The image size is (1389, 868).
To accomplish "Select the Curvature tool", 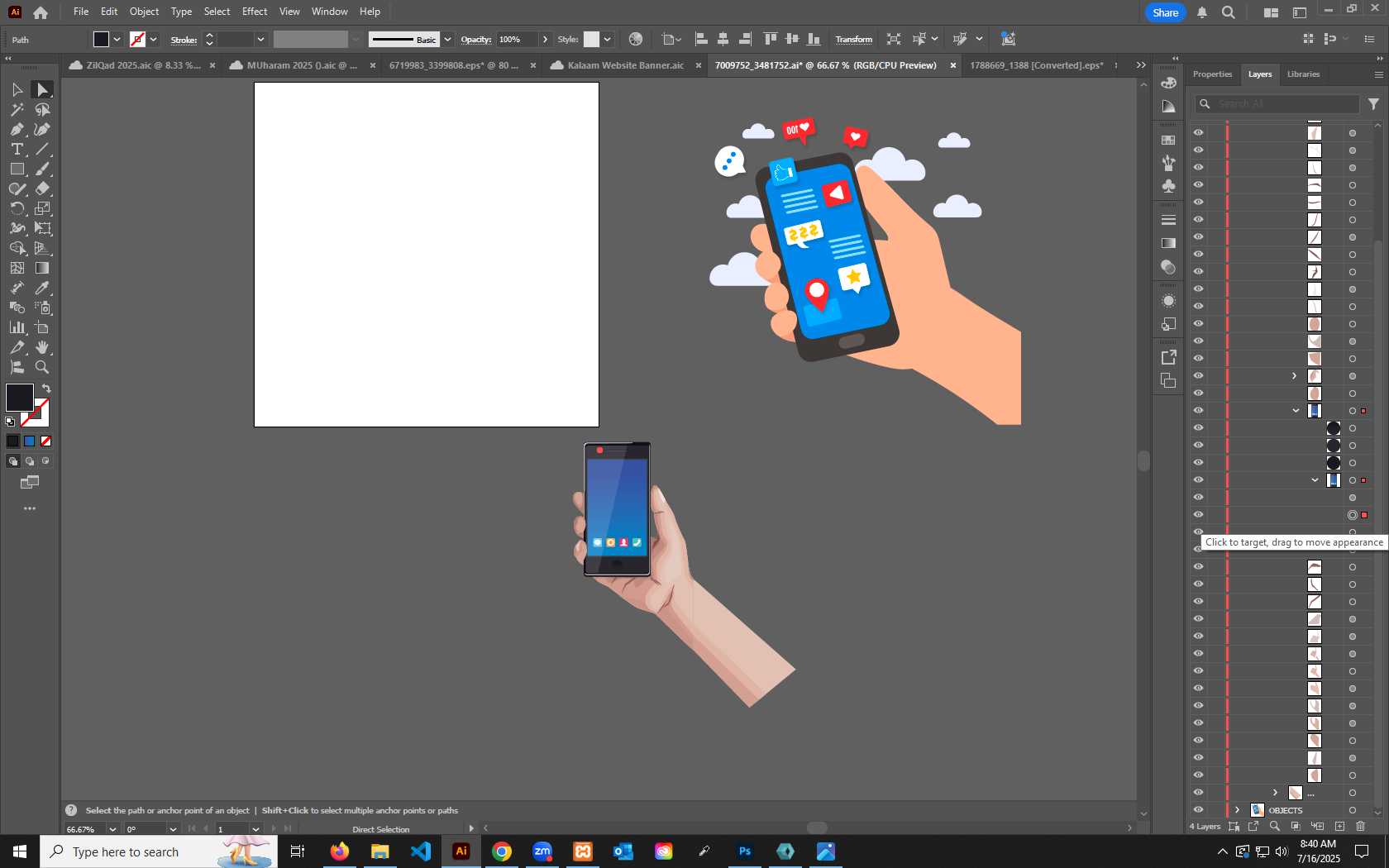I will coord(42,129).
